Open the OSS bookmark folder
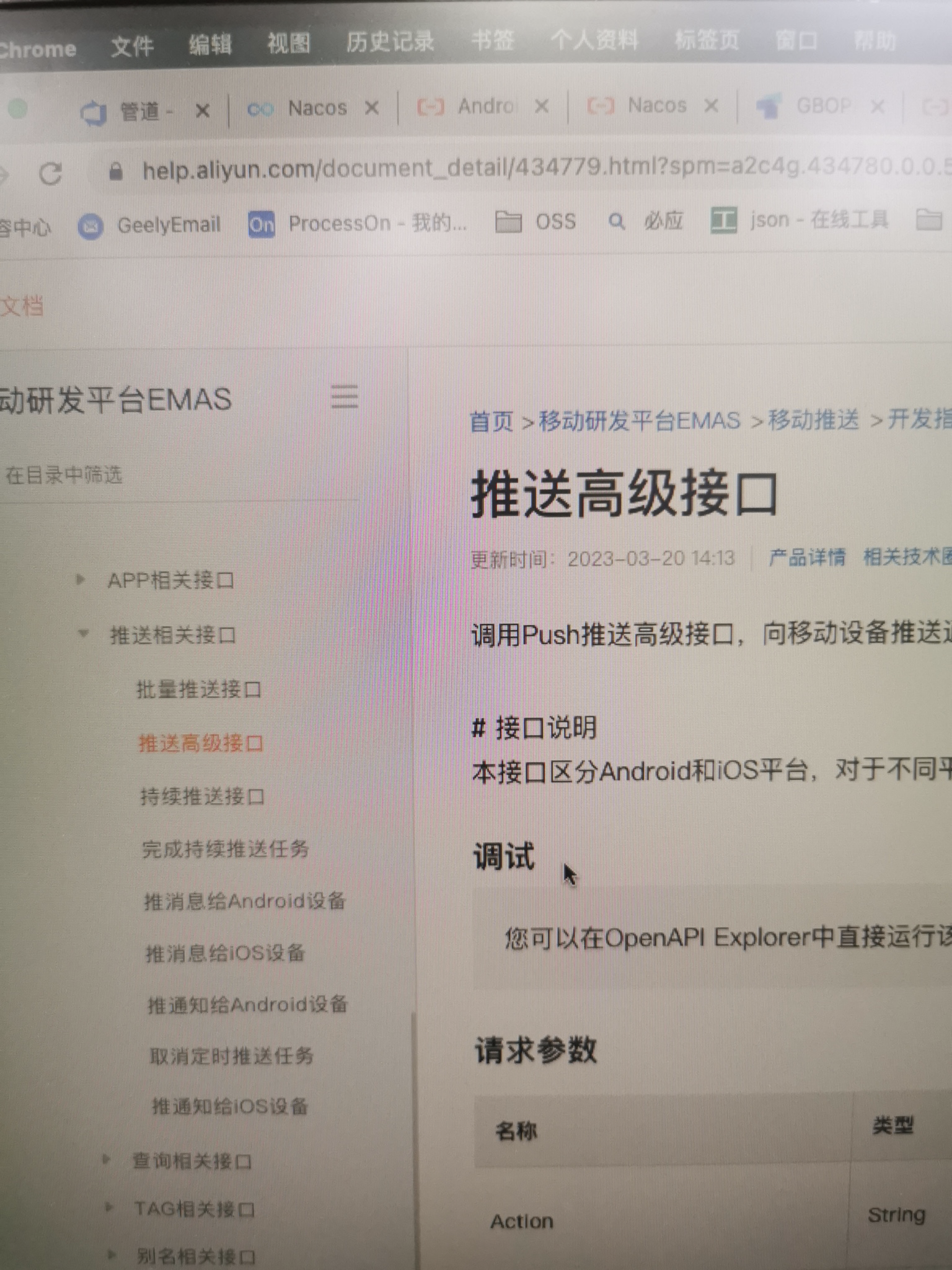 (x=535, y=221)
